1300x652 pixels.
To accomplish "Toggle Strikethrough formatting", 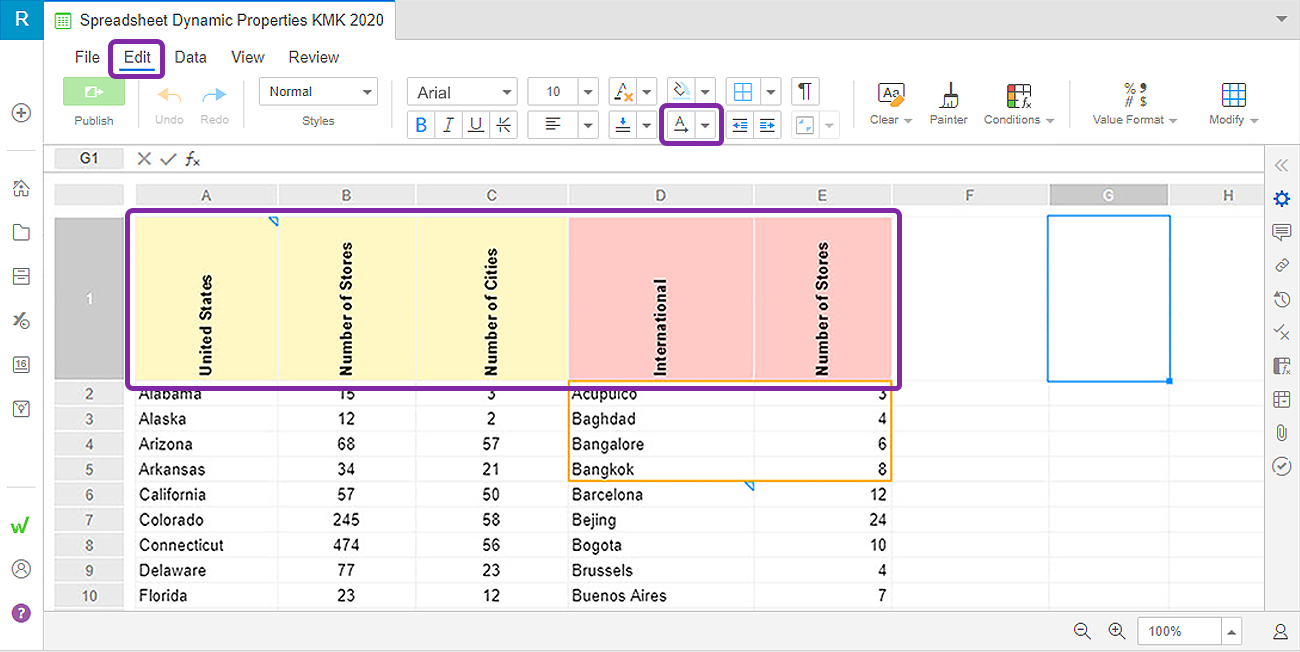I will 503,125.
